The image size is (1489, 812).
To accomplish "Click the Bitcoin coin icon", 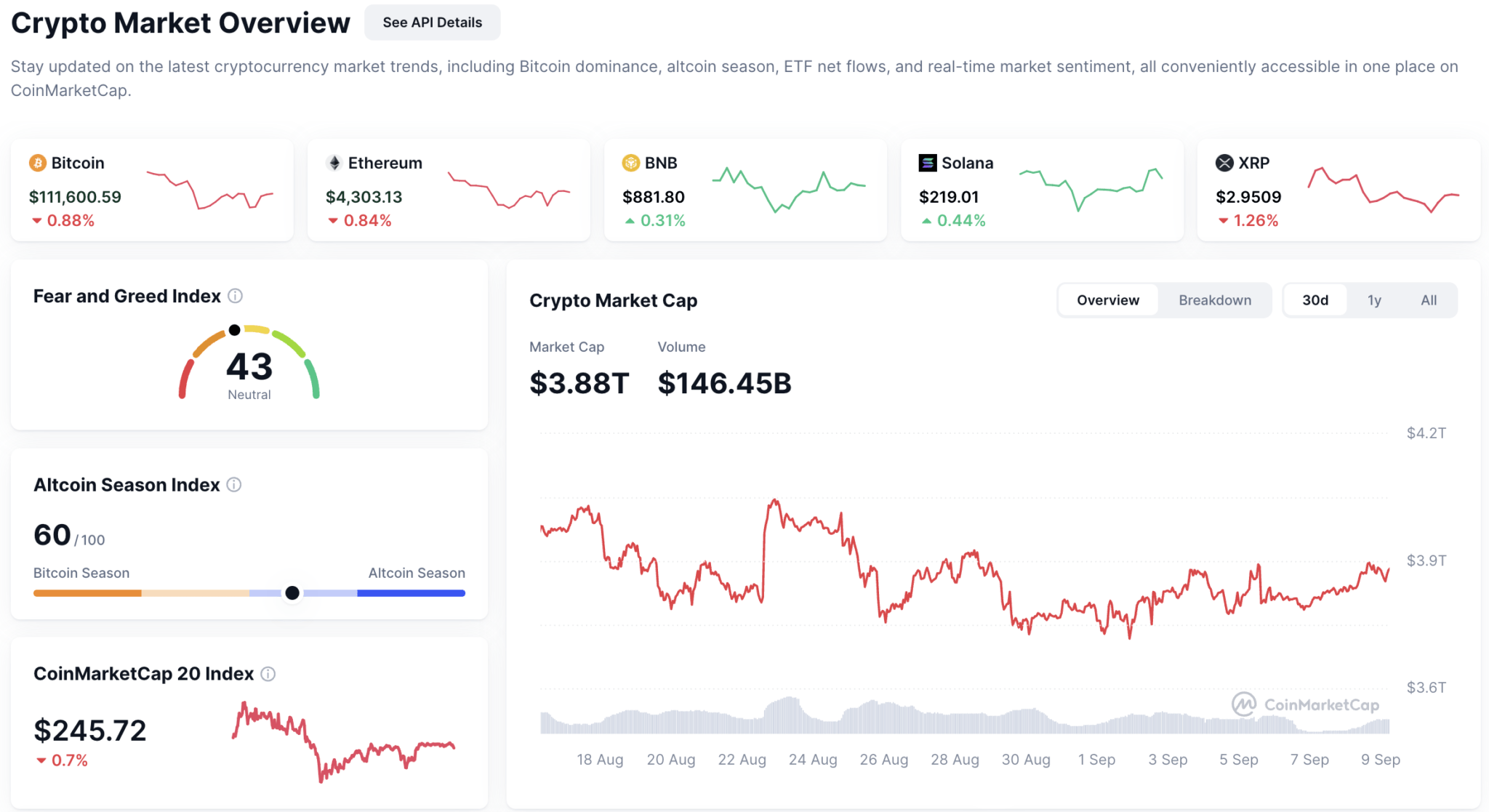I will pos(37,163).
